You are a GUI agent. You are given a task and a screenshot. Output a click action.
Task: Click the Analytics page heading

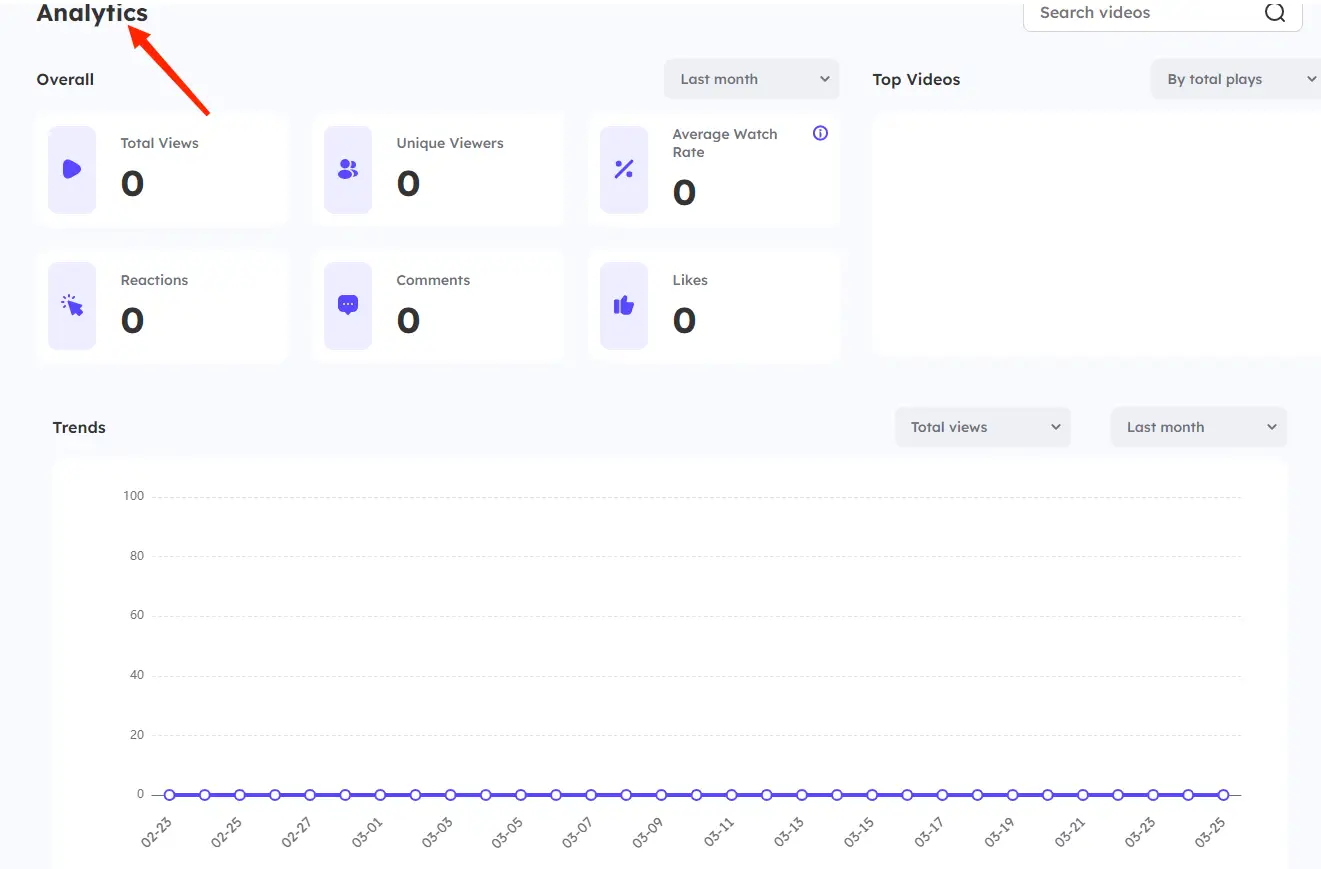pos(92,14)
